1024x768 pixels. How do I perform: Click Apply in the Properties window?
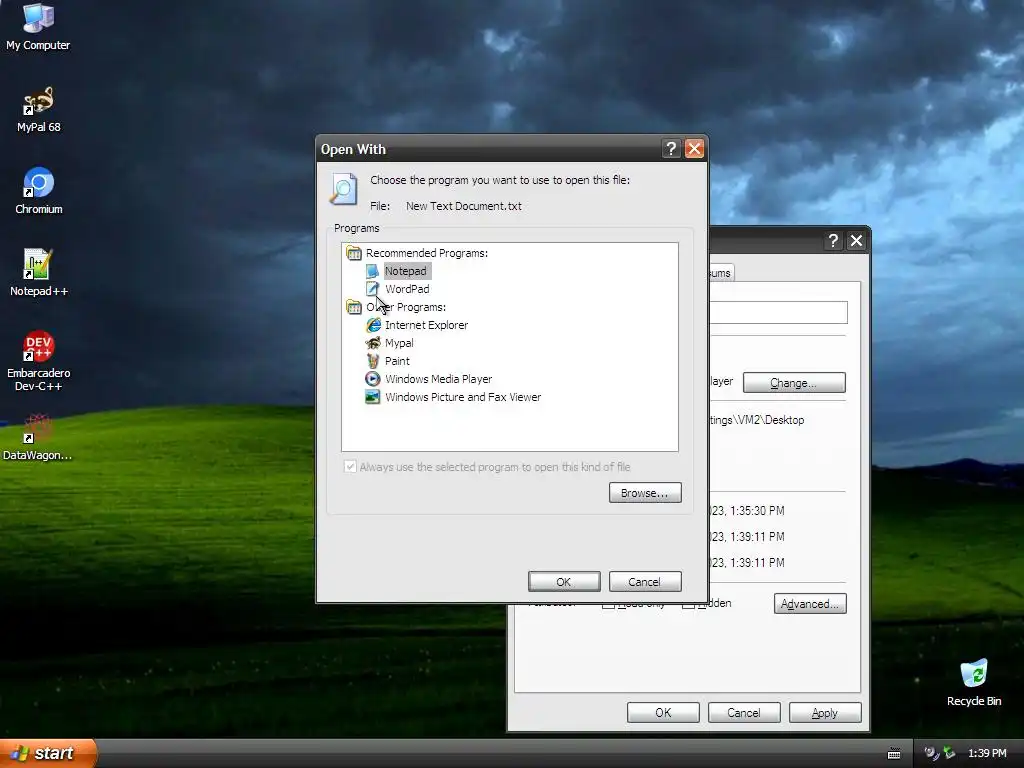(x=825, y=712)
